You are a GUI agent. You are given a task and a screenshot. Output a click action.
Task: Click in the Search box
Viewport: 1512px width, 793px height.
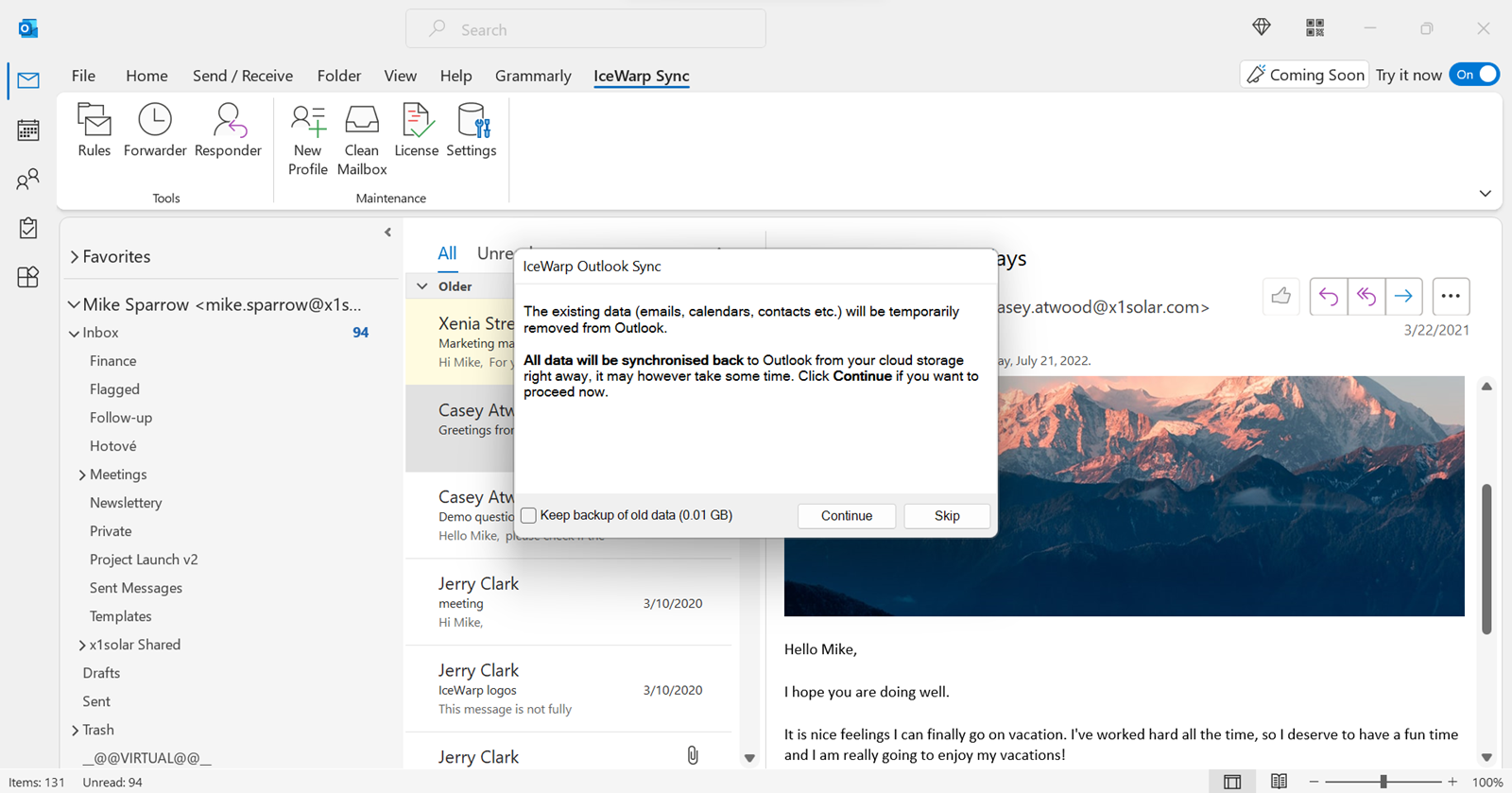pyautogui.click(x=586, y=29)
